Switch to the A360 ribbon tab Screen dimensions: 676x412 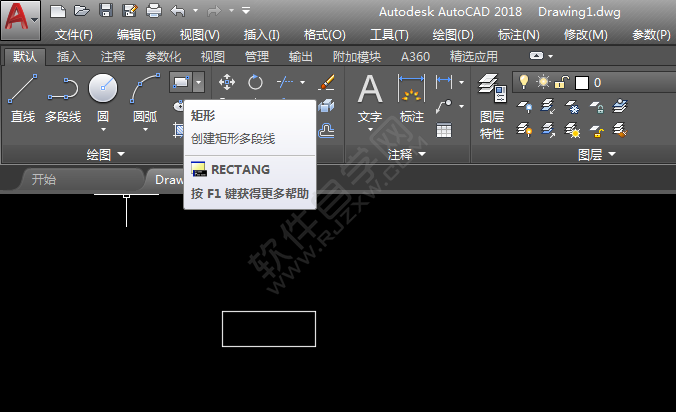point(415,56)
